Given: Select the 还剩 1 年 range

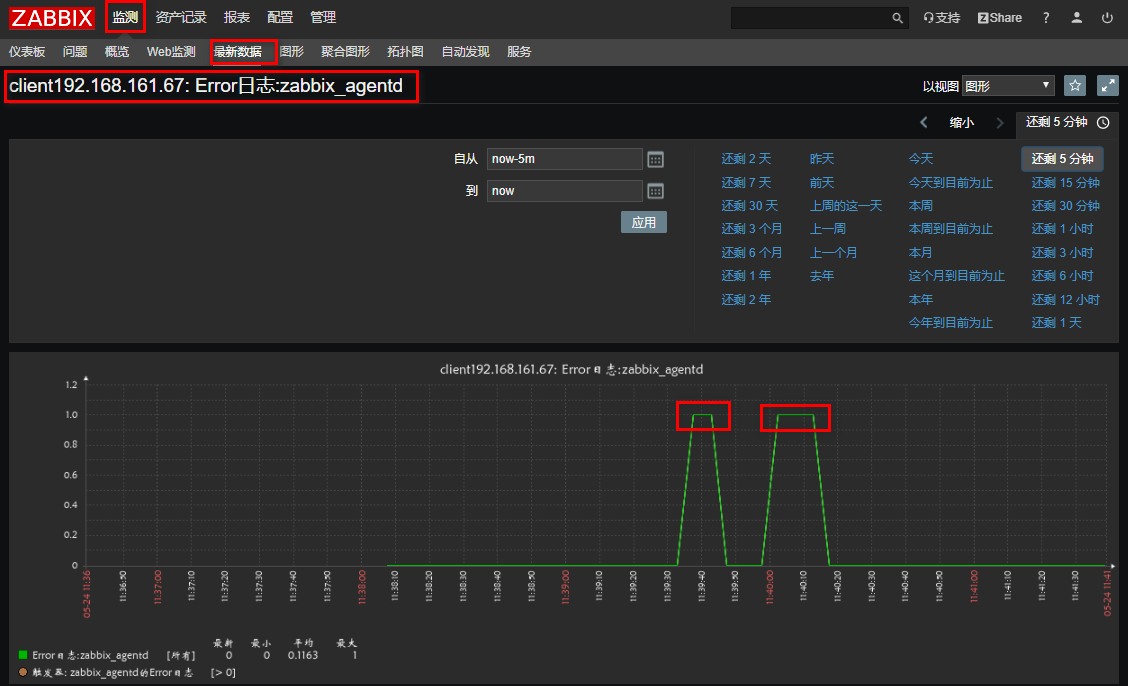Looking at the screenshot, I should tap(746, 275).
